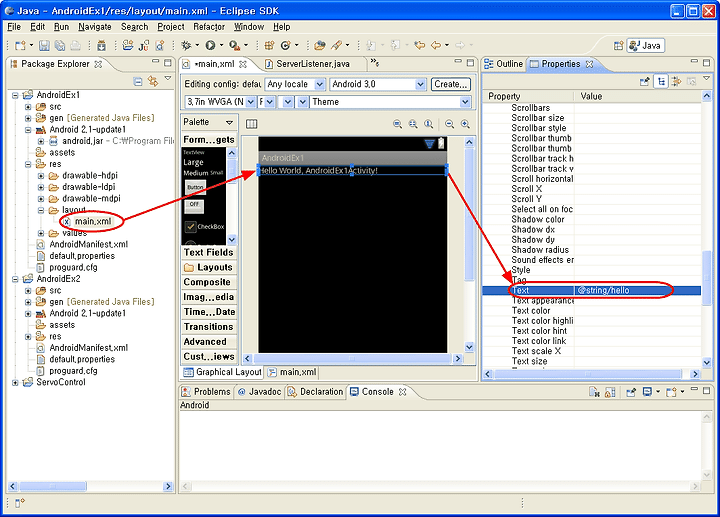The height and width of the screenshot is (517, 720).
Task: Click Collapse All in Package Explorer
Action: pyautogui.click(x=138, y=81)
